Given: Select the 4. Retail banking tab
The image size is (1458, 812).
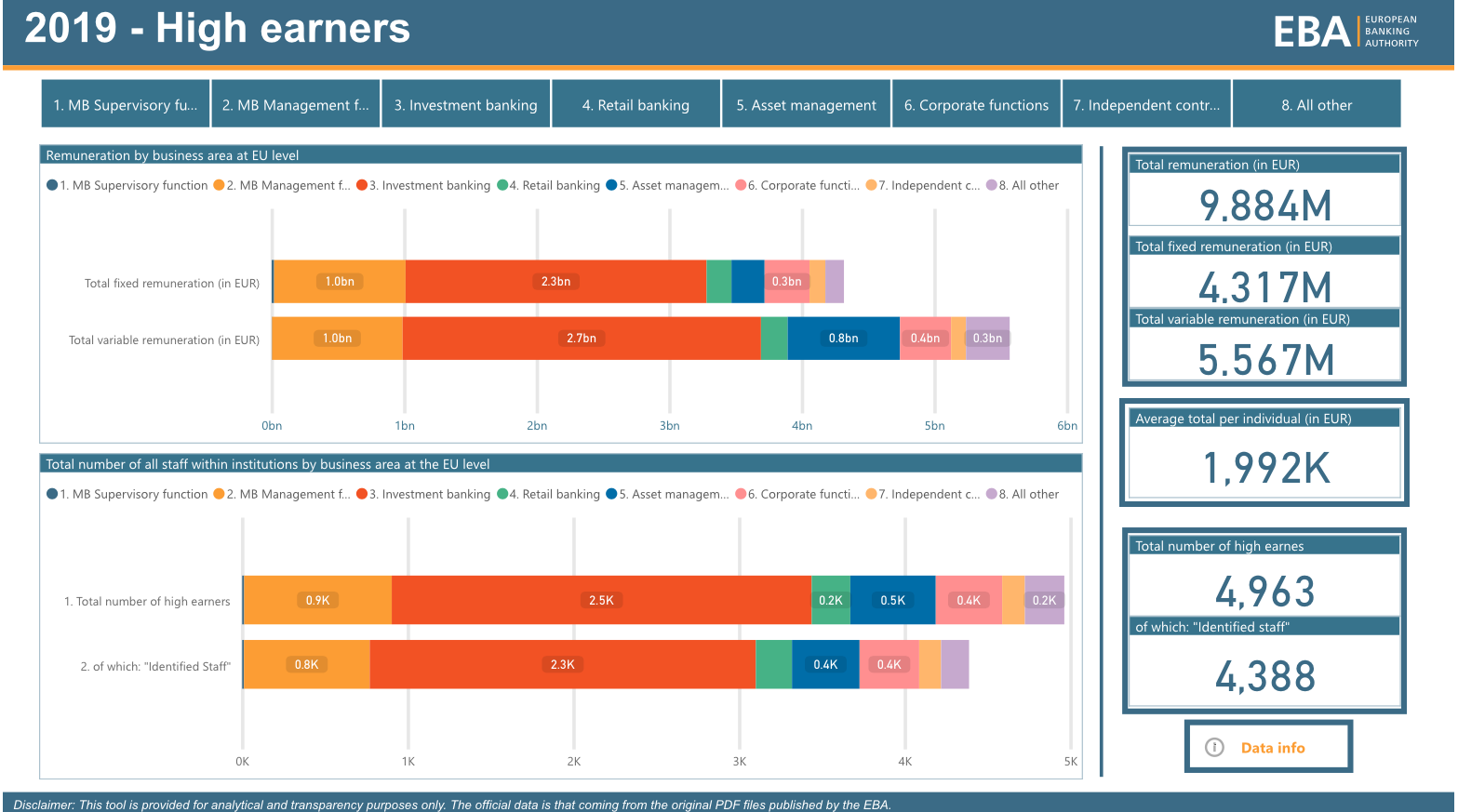Looking at the screenshot, I should (x=635, y=104).
